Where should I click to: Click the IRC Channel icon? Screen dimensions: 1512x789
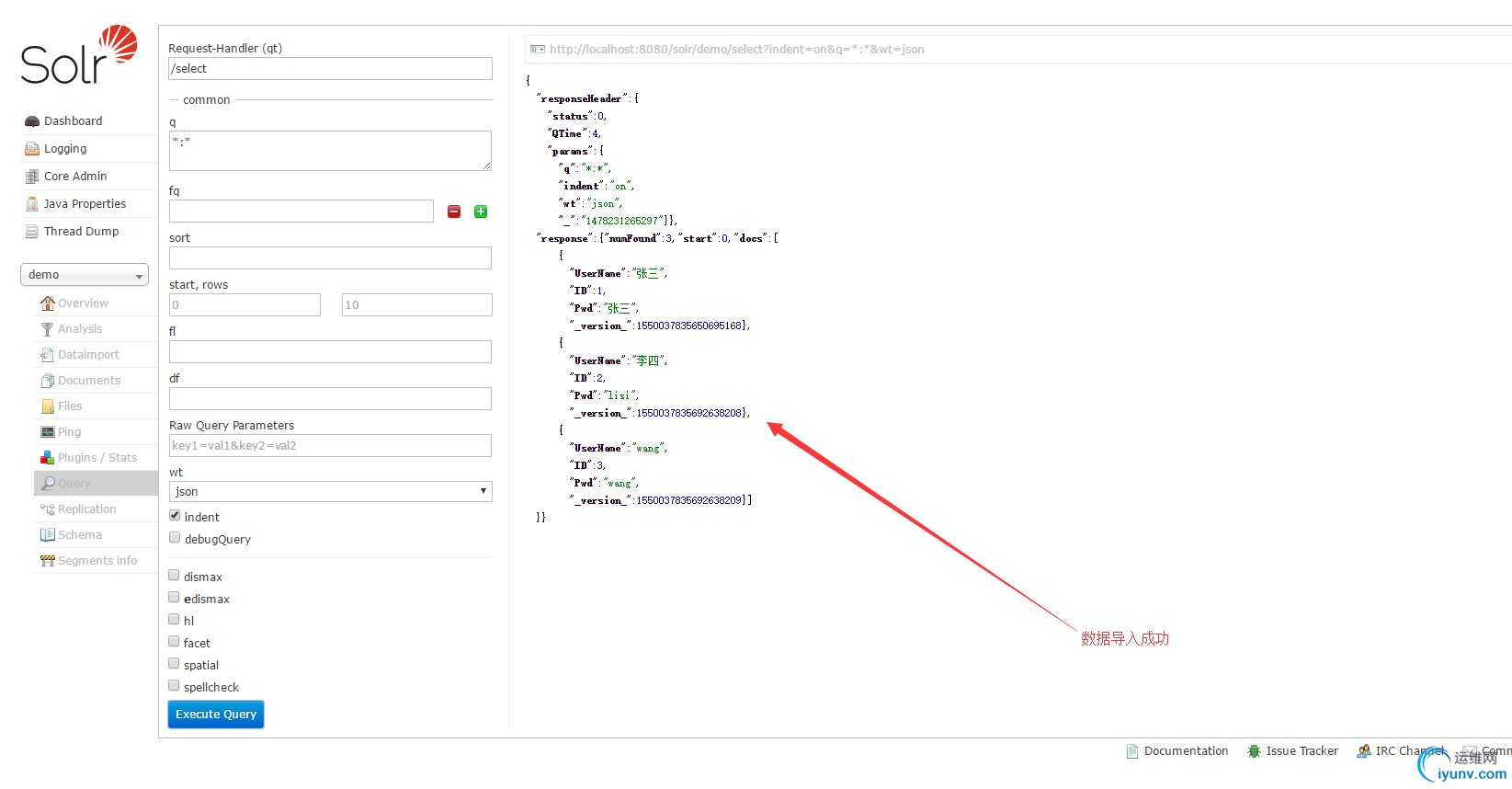click(x=1364, y=751)
